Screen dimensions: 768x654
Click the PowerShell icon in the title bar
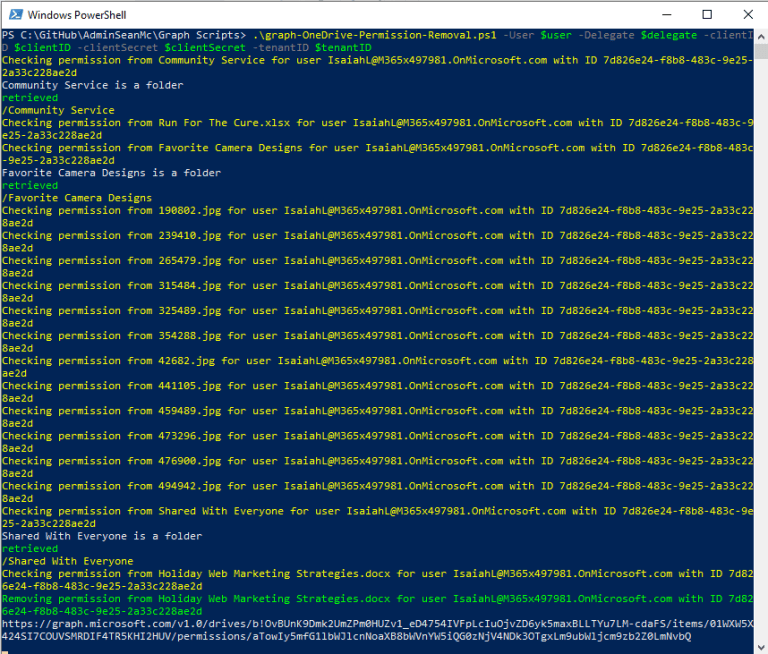(16, 15)
